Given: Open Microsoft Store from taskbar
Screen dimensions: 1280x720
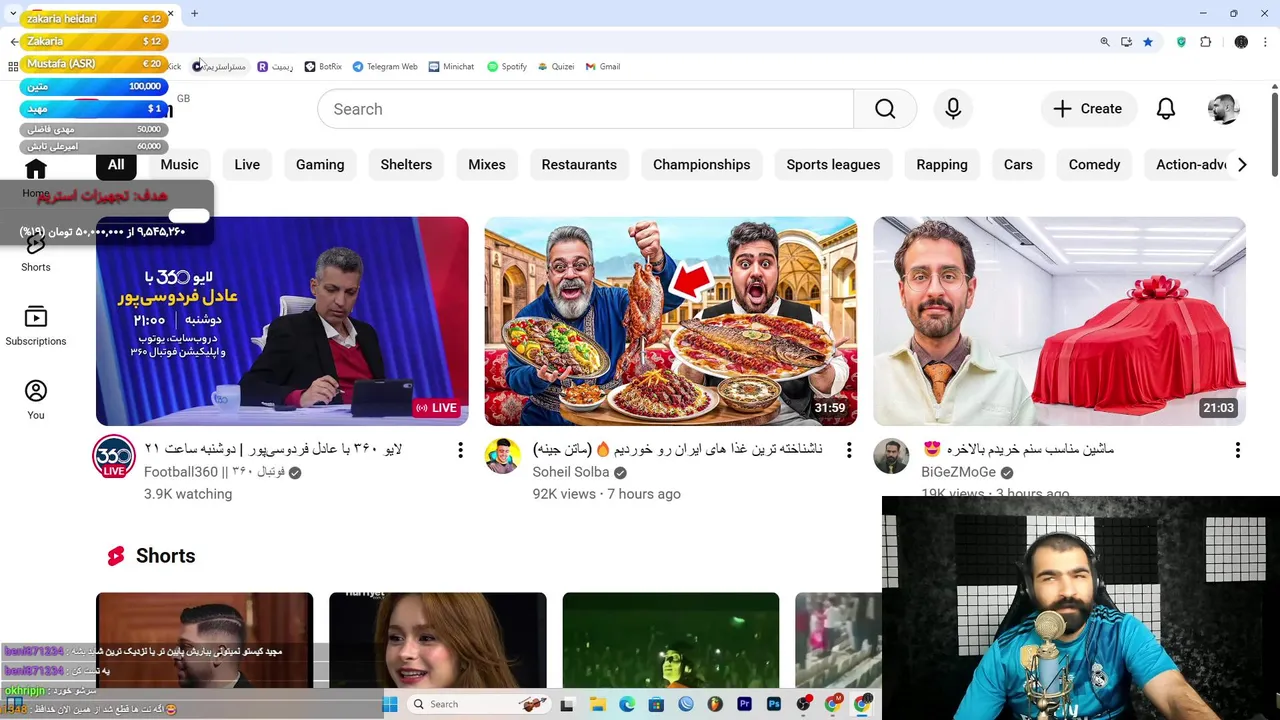Looking at the screenshot, I should tap(656, 704).
